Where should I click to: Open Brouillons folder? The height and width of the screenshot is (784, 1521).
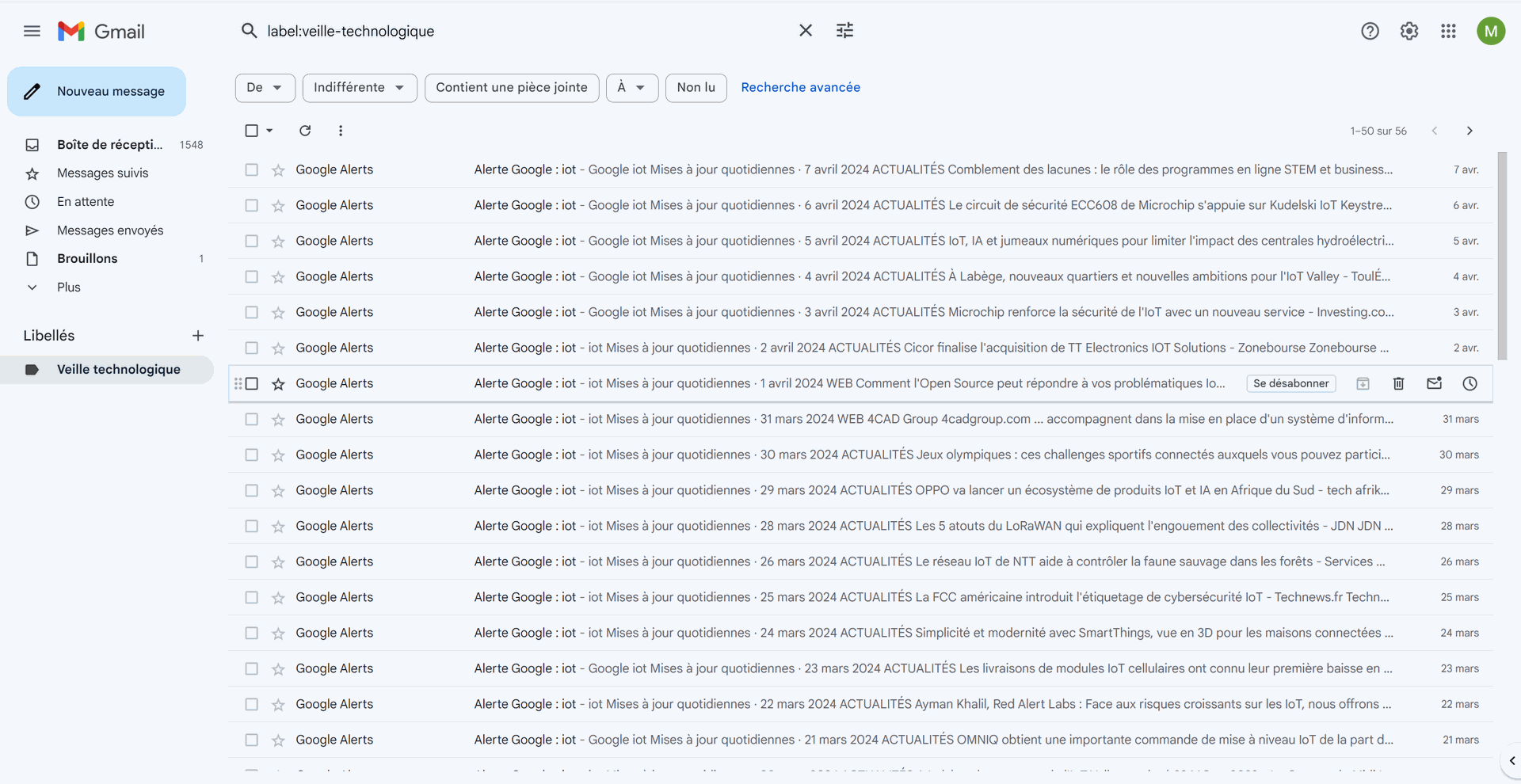(x=87, y=259)
